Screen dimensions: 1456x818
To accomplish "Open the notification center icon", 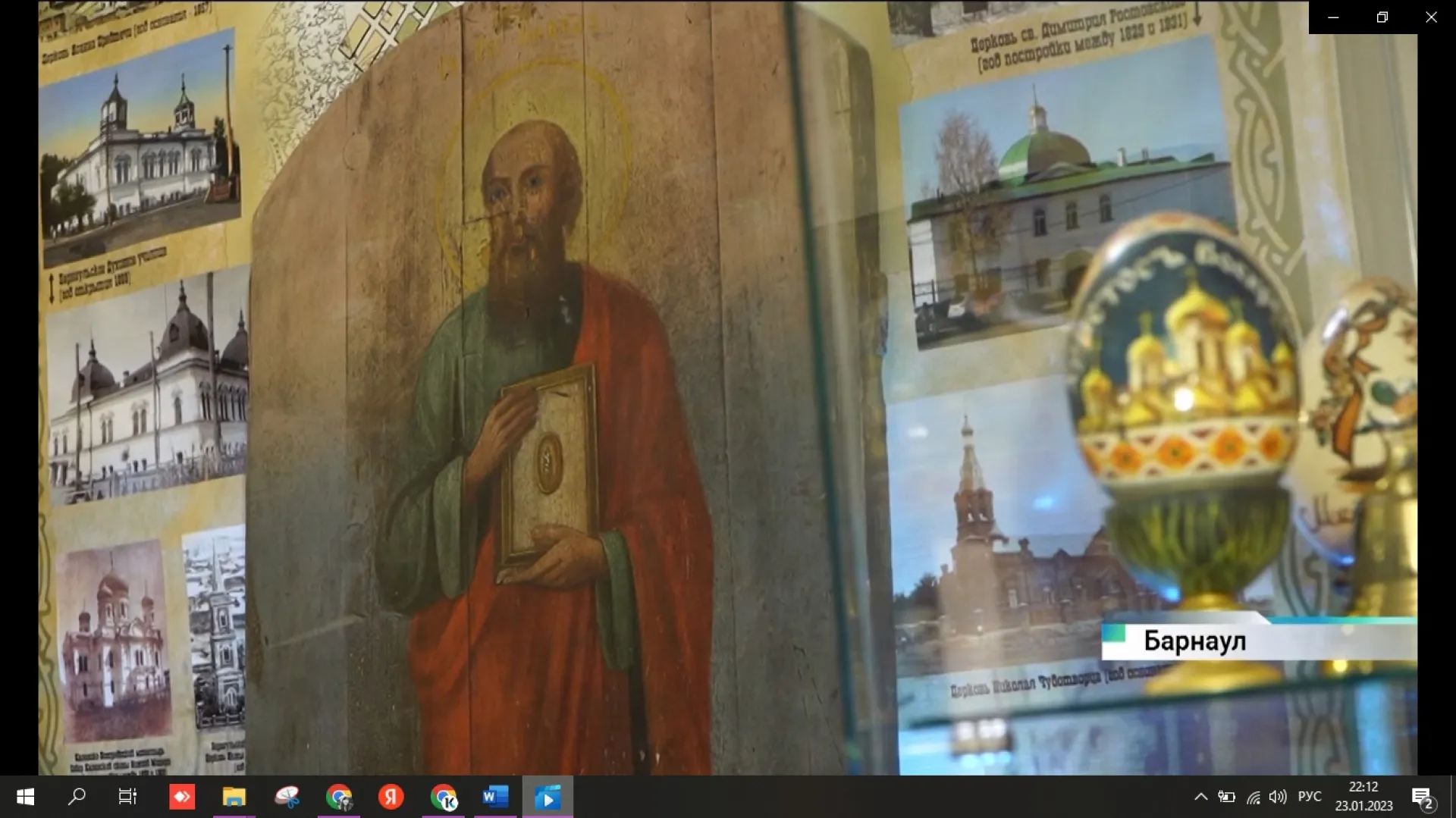I will [x=1423, y=797].
